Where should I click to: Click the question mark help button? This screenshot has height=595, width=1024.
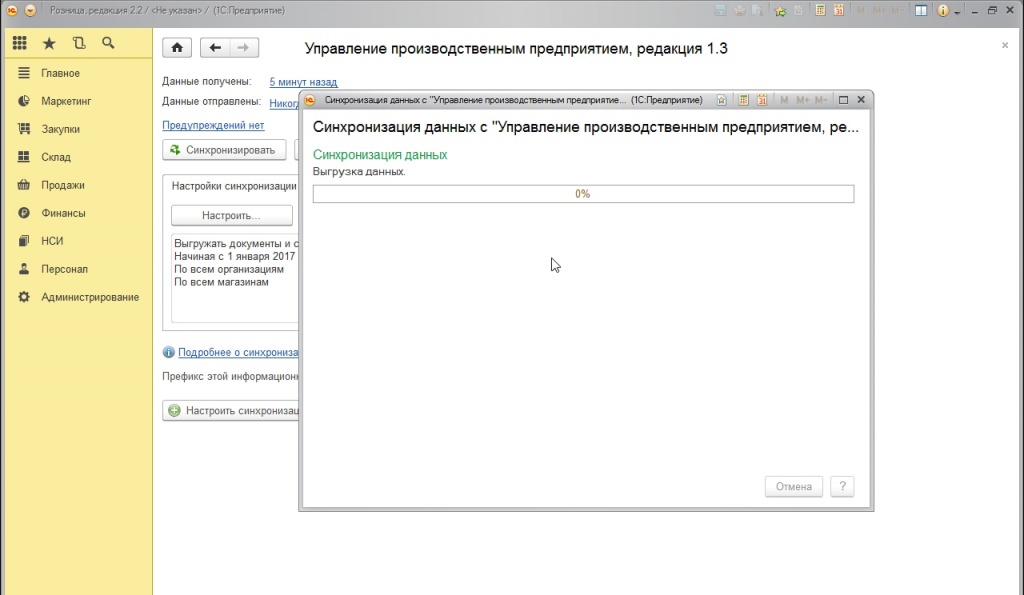tap(842, 487)
